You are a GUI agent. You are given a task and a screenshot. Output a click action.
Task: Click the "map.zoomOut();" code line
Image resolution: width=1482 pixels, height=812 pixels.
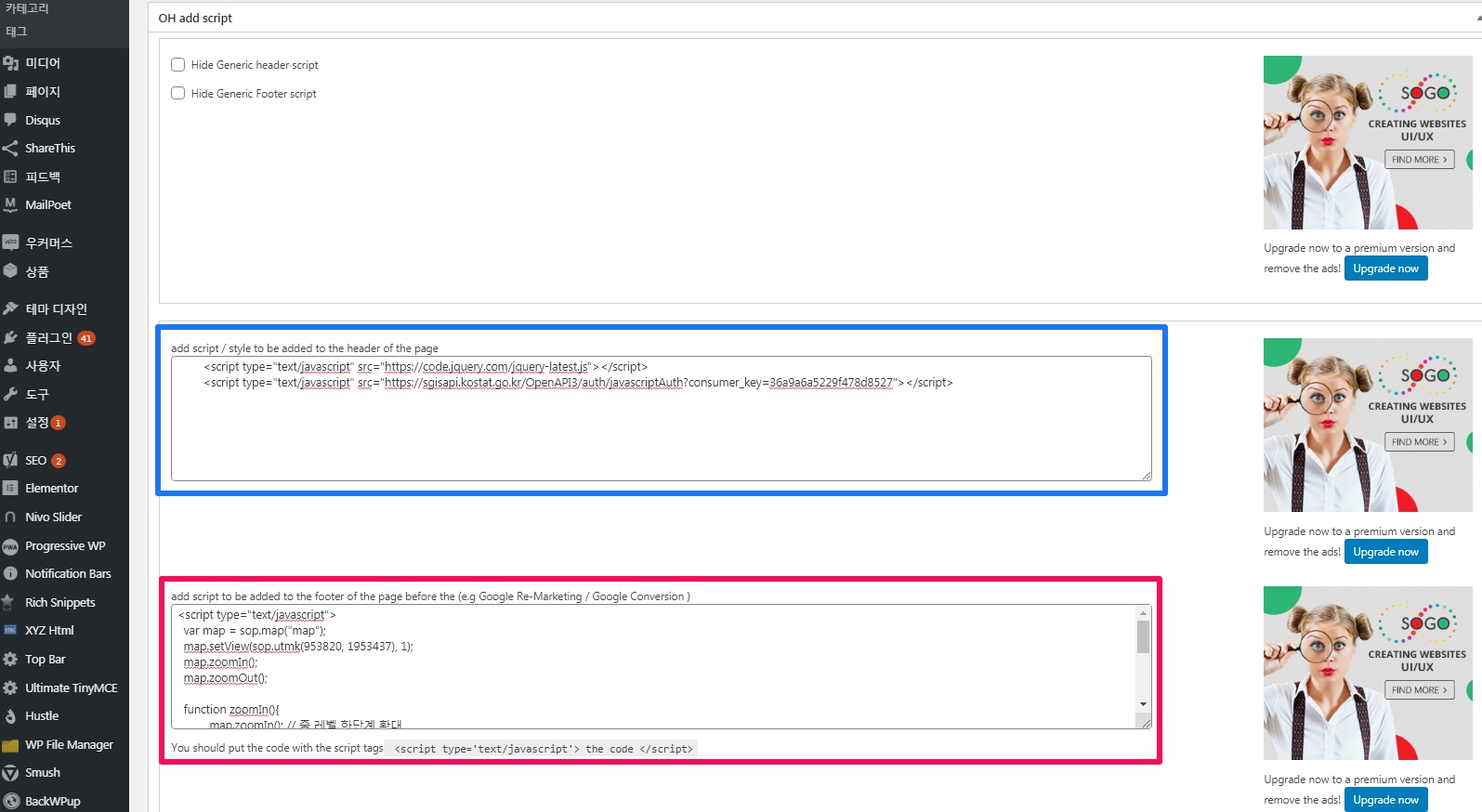(226, 678)
